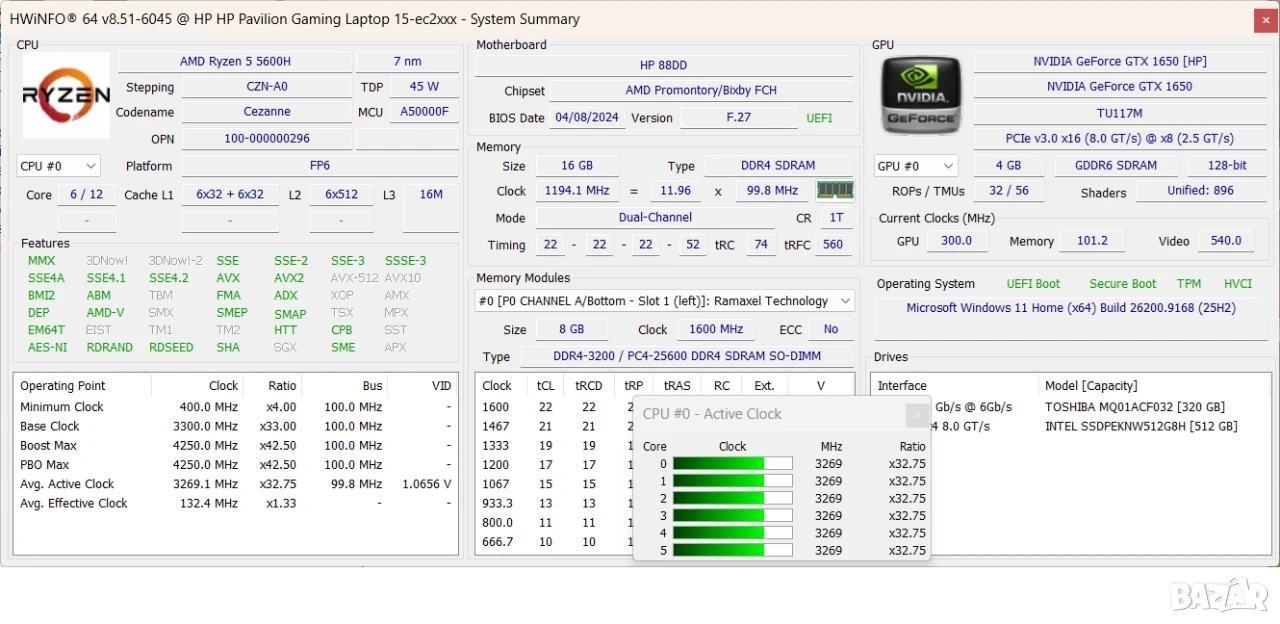Click the green UEFI label

pyautogui.click(x=819, y=118)
